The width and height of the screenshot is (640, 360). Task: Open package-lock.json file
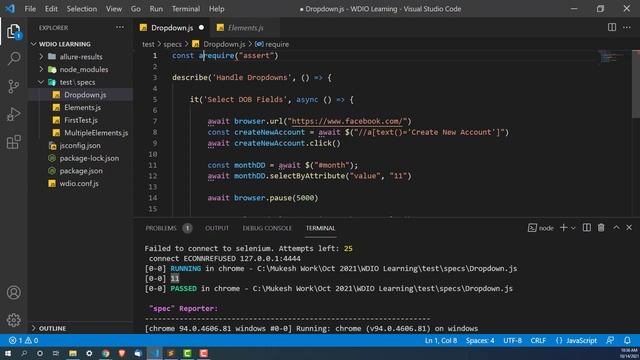[80, 158]
